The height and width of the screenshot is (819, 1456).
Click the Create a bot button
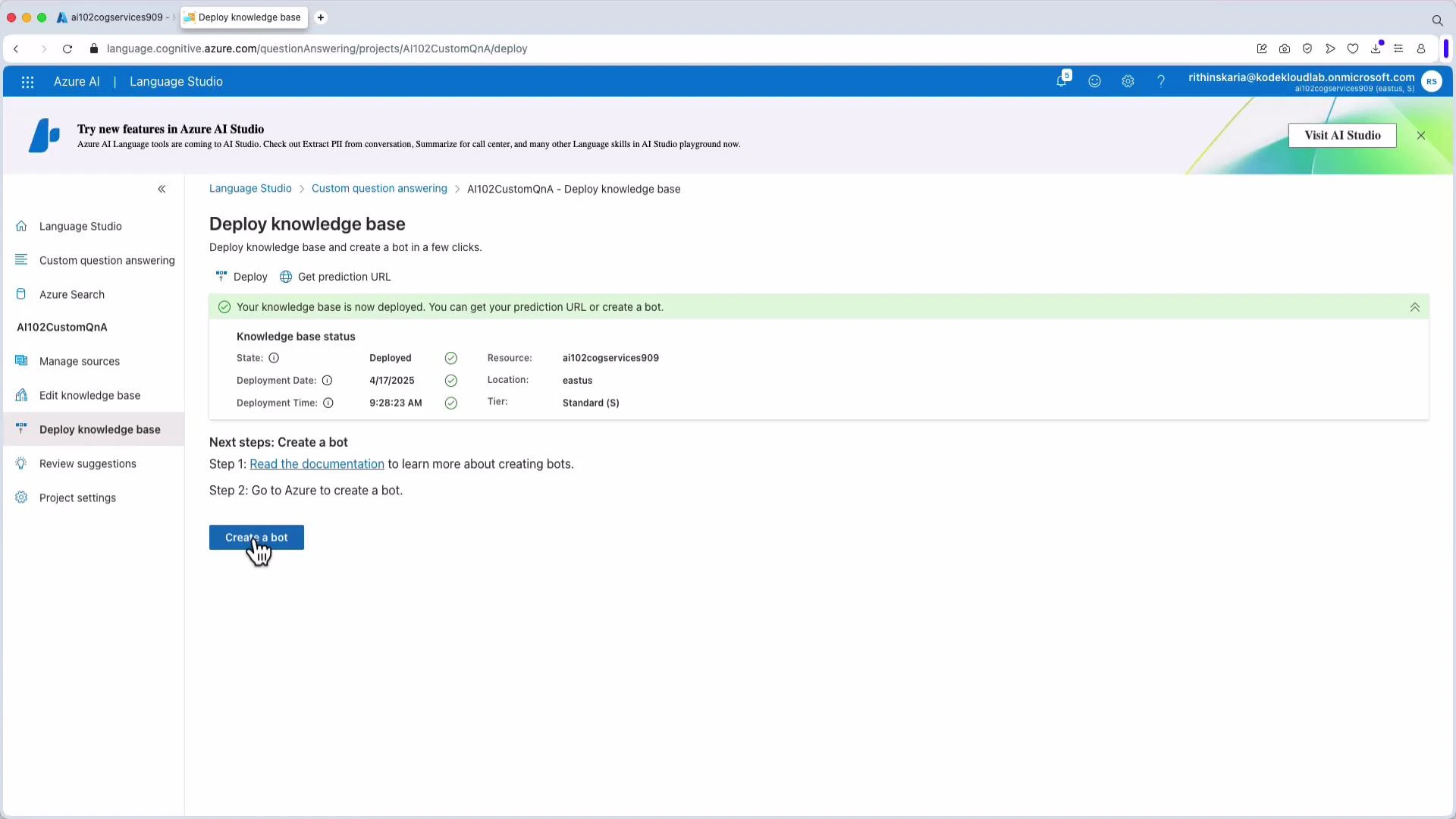(x=256, y=537)
